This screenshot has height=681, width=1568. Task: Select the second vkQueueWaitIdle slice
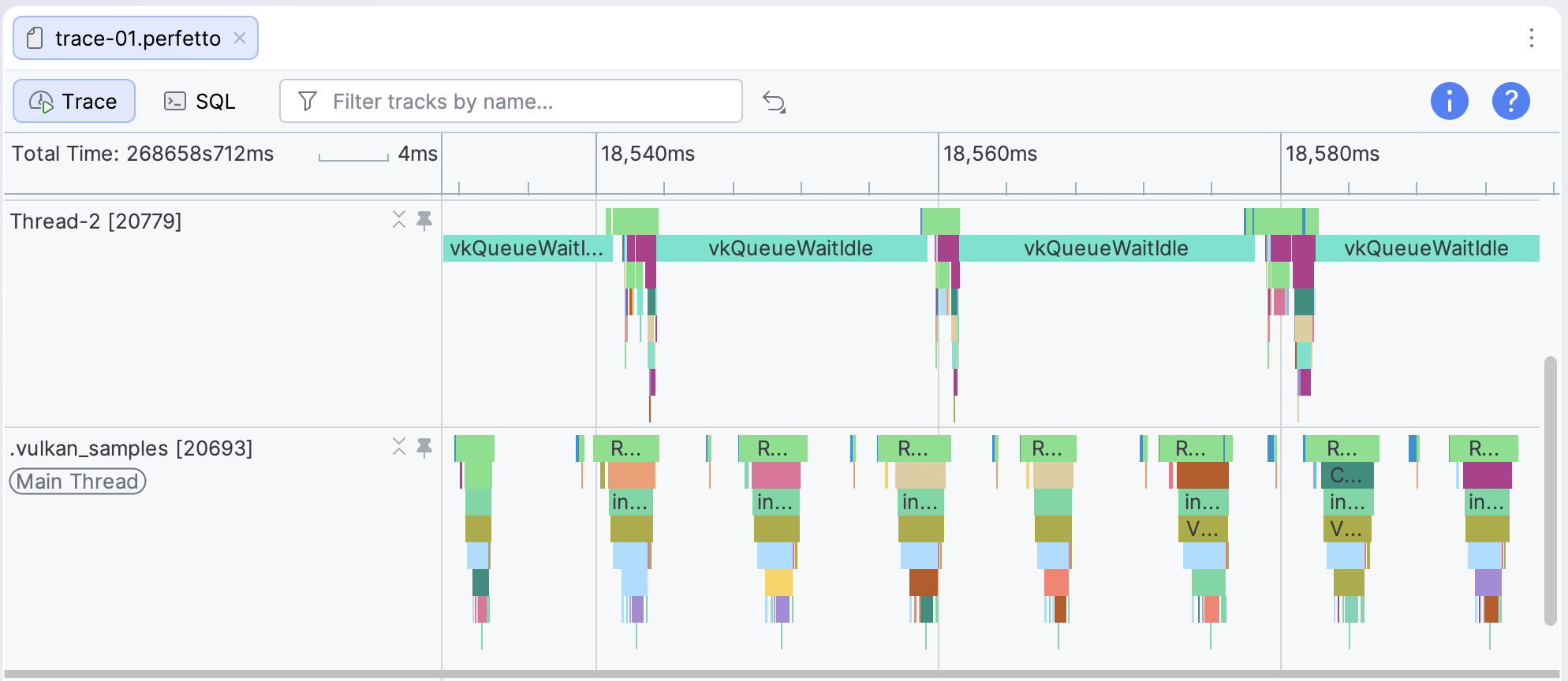[791, 248]
